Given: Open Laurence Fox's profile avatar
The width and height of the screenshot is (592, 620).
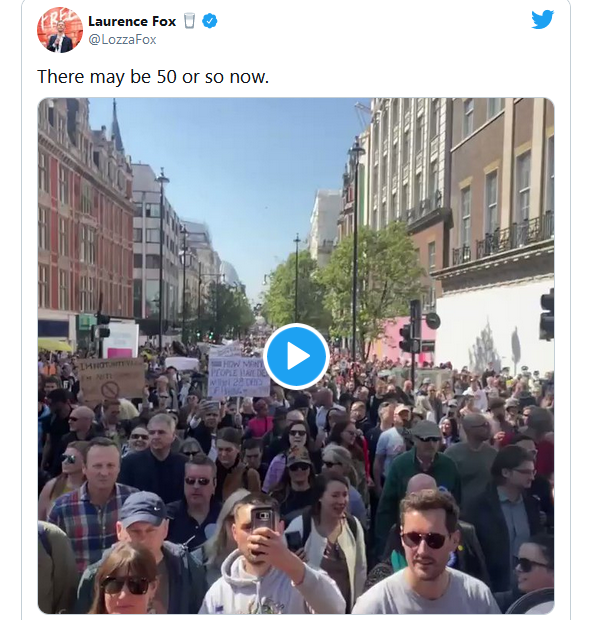Looking at the screenshot, I should (x=60, y=30).
